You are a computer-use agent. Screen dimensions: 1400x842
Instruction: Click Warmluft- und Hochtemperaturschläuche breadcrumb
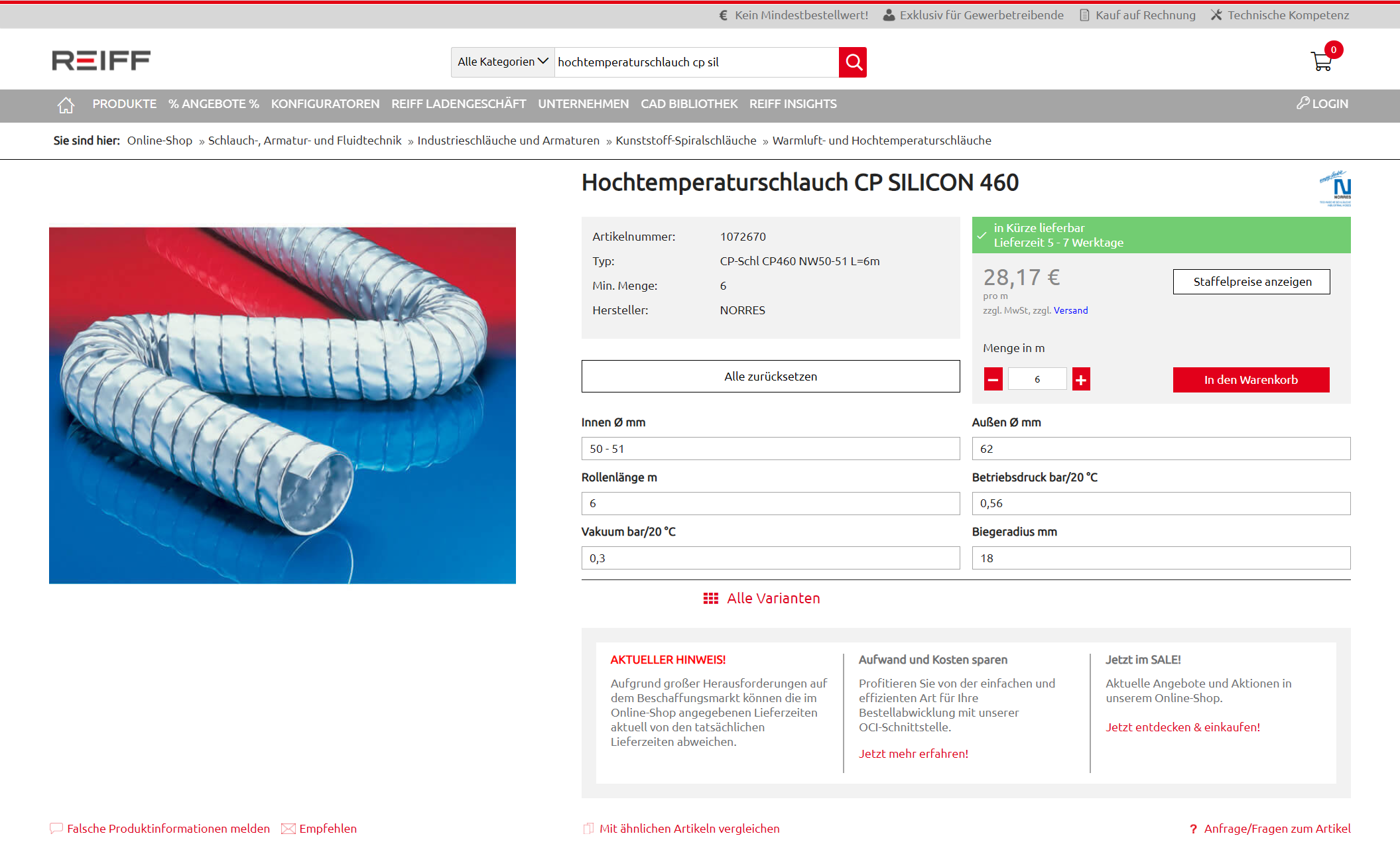tap(882, 141)
